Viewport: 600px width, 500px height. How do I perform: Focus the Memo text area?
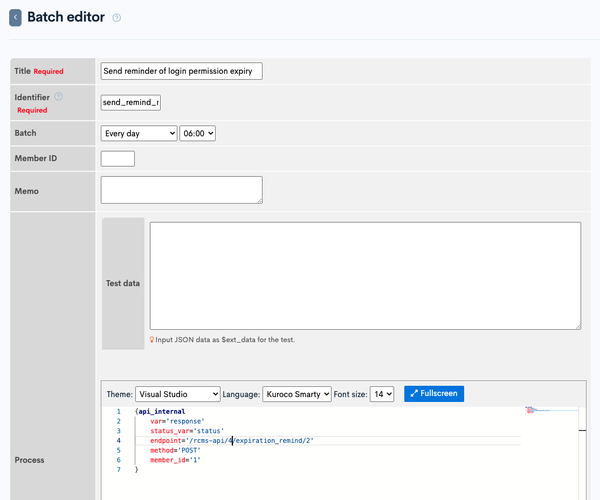(x=181, y=190)
